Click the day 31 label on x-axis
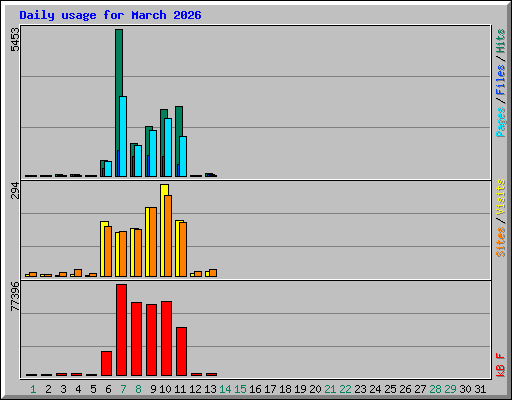This screenshot has width=512, height=400. tap(480, 389)
